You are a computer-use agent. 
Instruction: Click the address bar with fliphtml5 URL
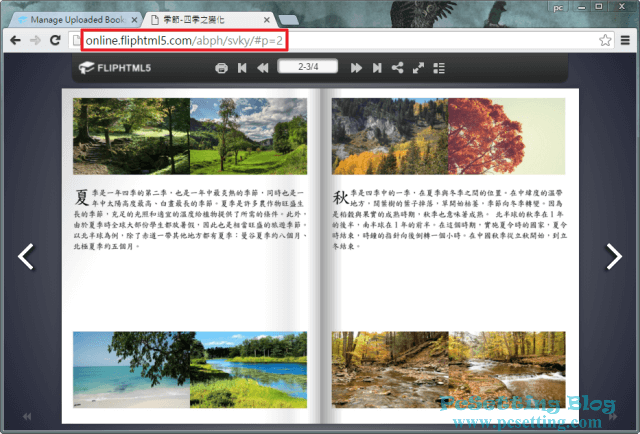point(300,40)
